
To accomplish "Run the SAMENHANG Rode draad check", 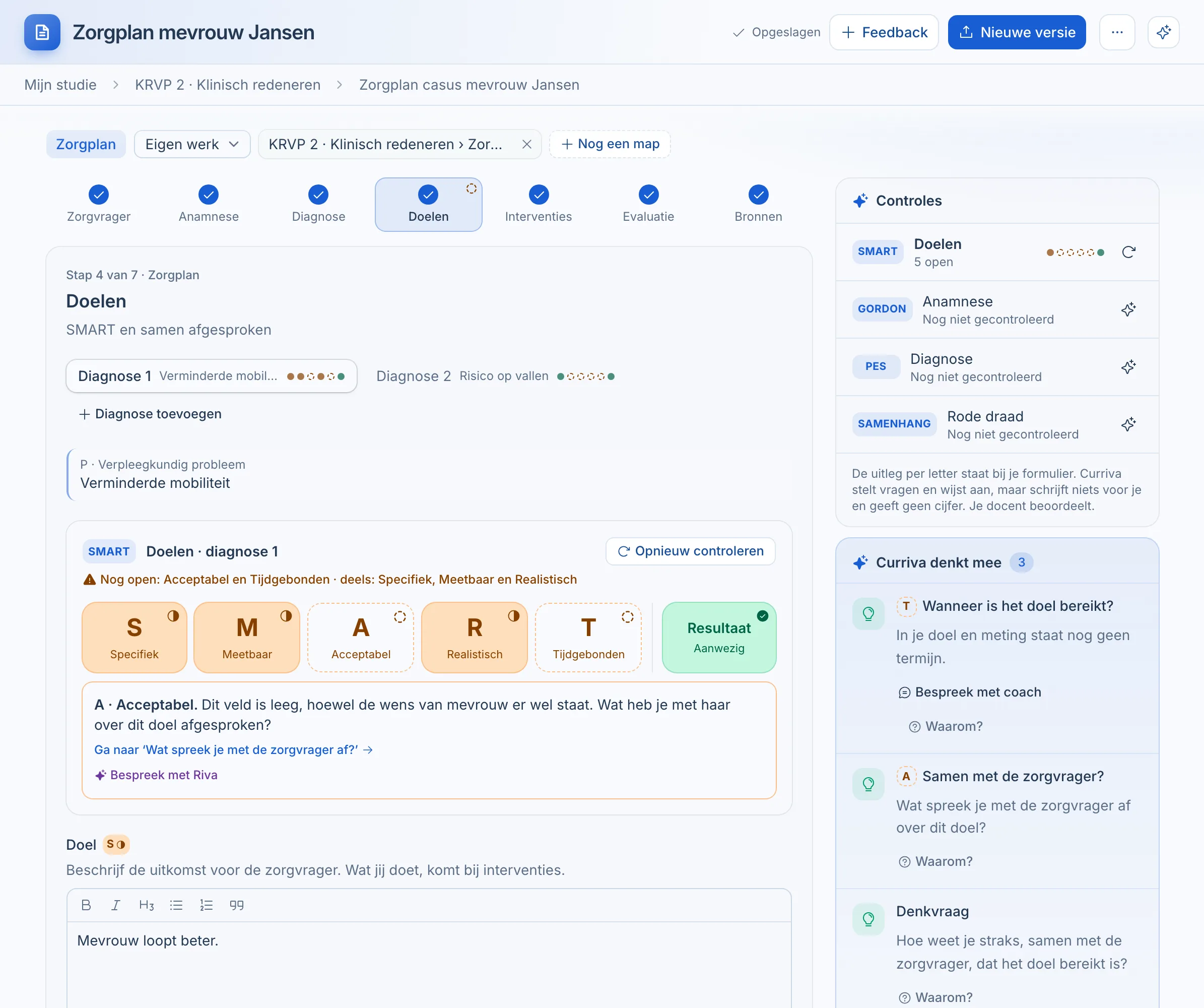I will tap(1128, 424).
